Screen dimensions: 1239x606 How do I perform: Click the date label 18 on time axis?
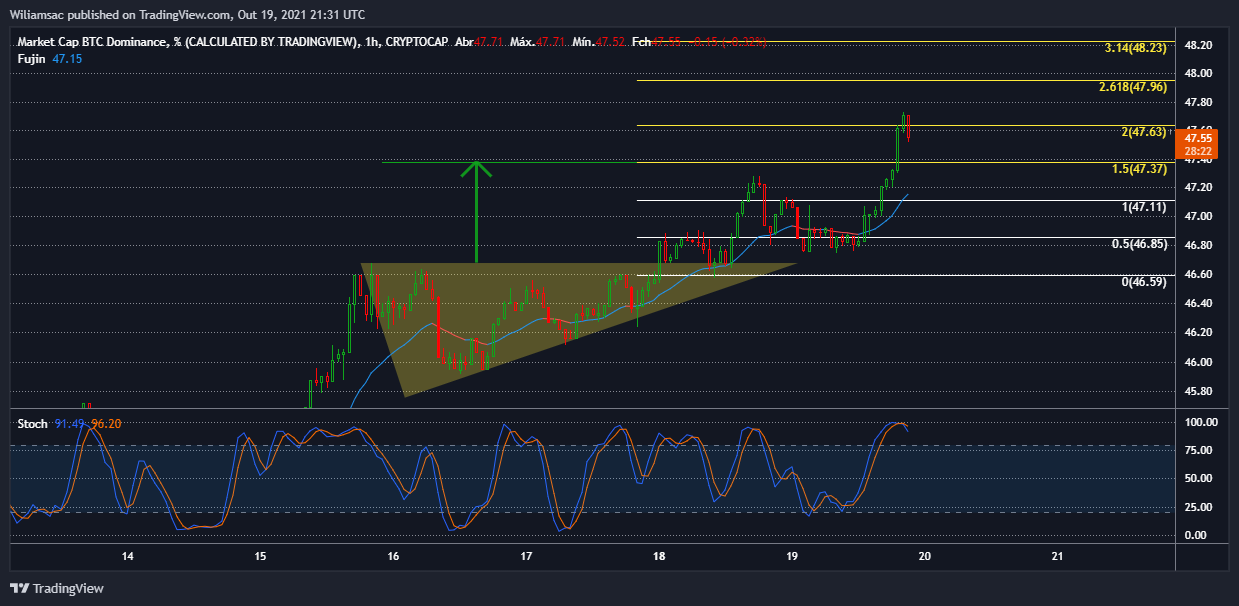point(659,557)
